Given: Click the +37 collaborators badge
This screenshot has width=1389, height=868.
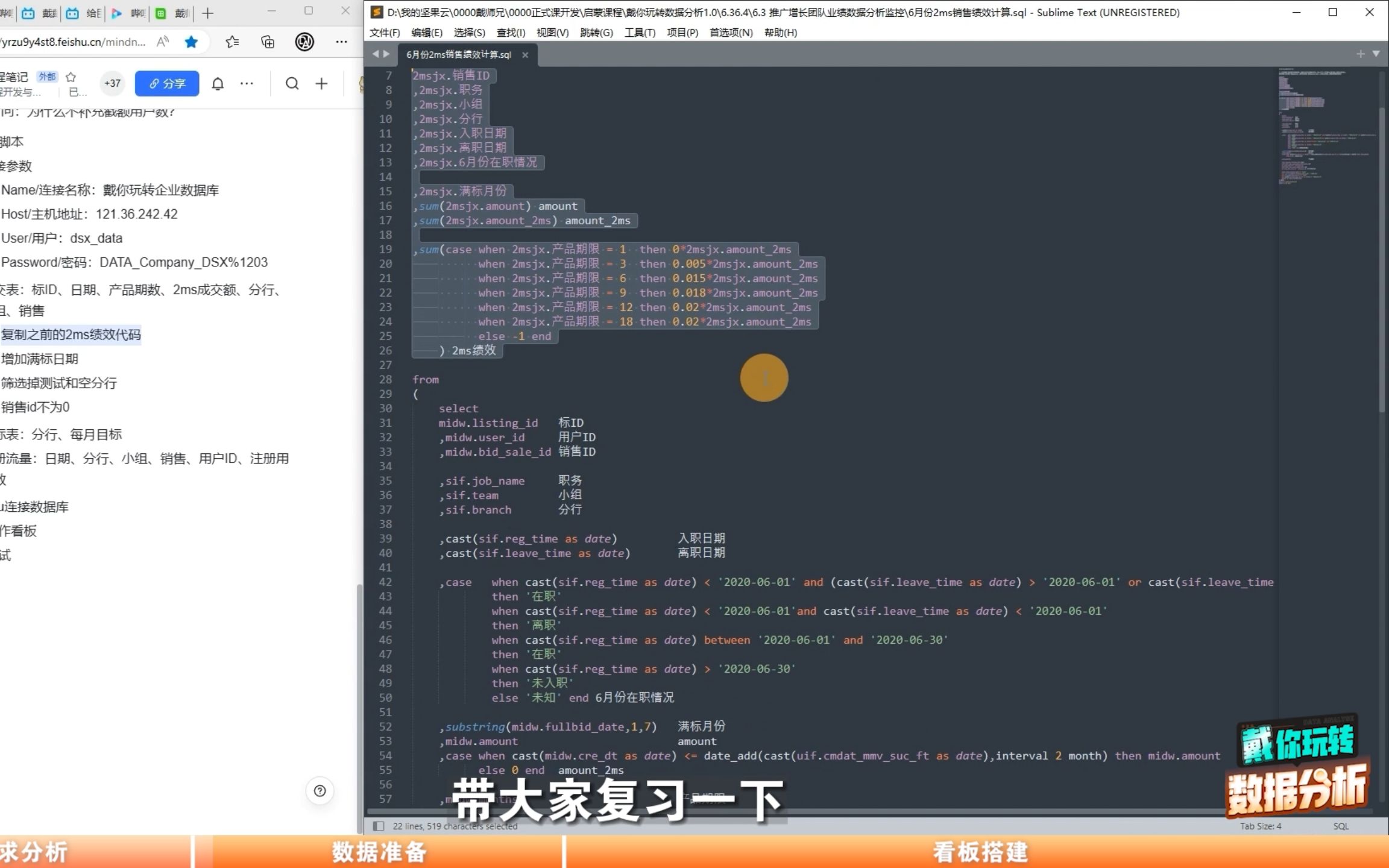Looking at the screenshot, I should coord(112,83).
